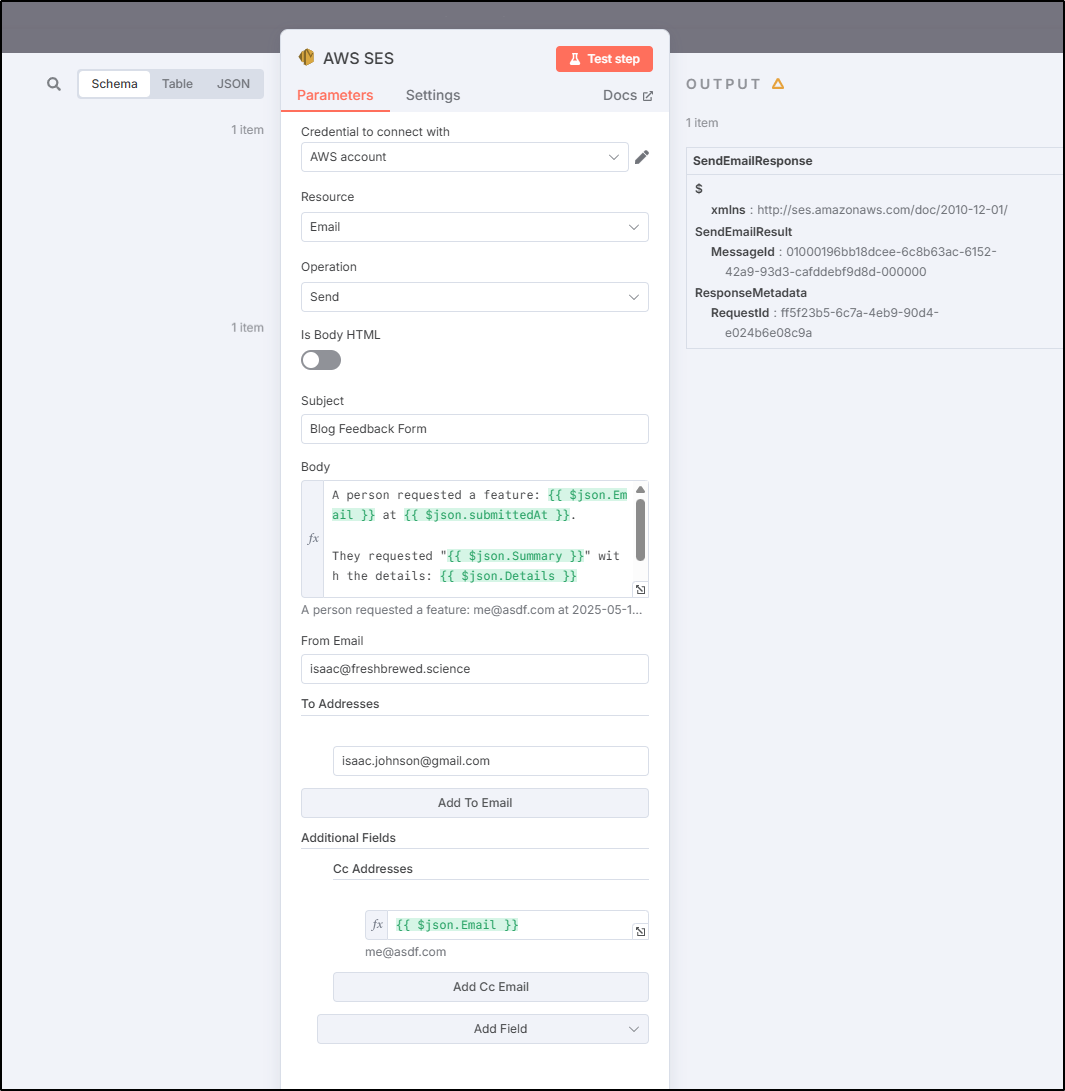1065x1091 pixels.
Task: Expand the Body expression editor icon
Action: coord(641,589)
